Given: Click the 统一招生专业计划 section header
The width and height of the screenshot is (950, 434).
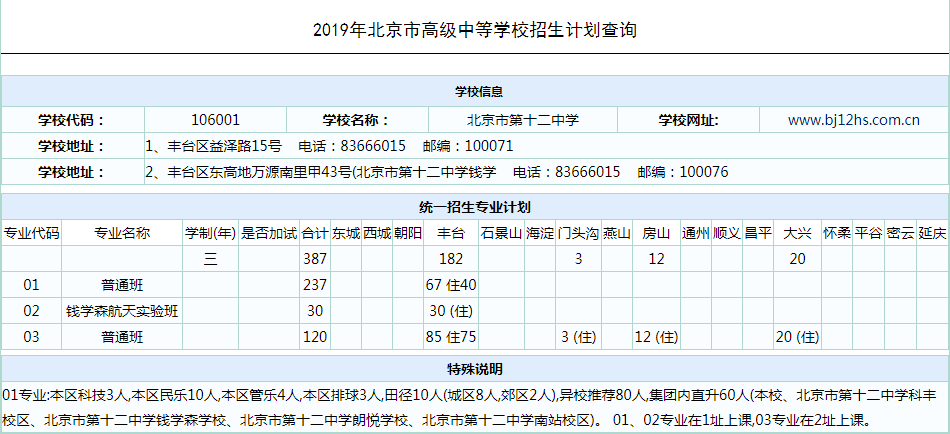Looking at the screenshot, I should tap(475, 208).
